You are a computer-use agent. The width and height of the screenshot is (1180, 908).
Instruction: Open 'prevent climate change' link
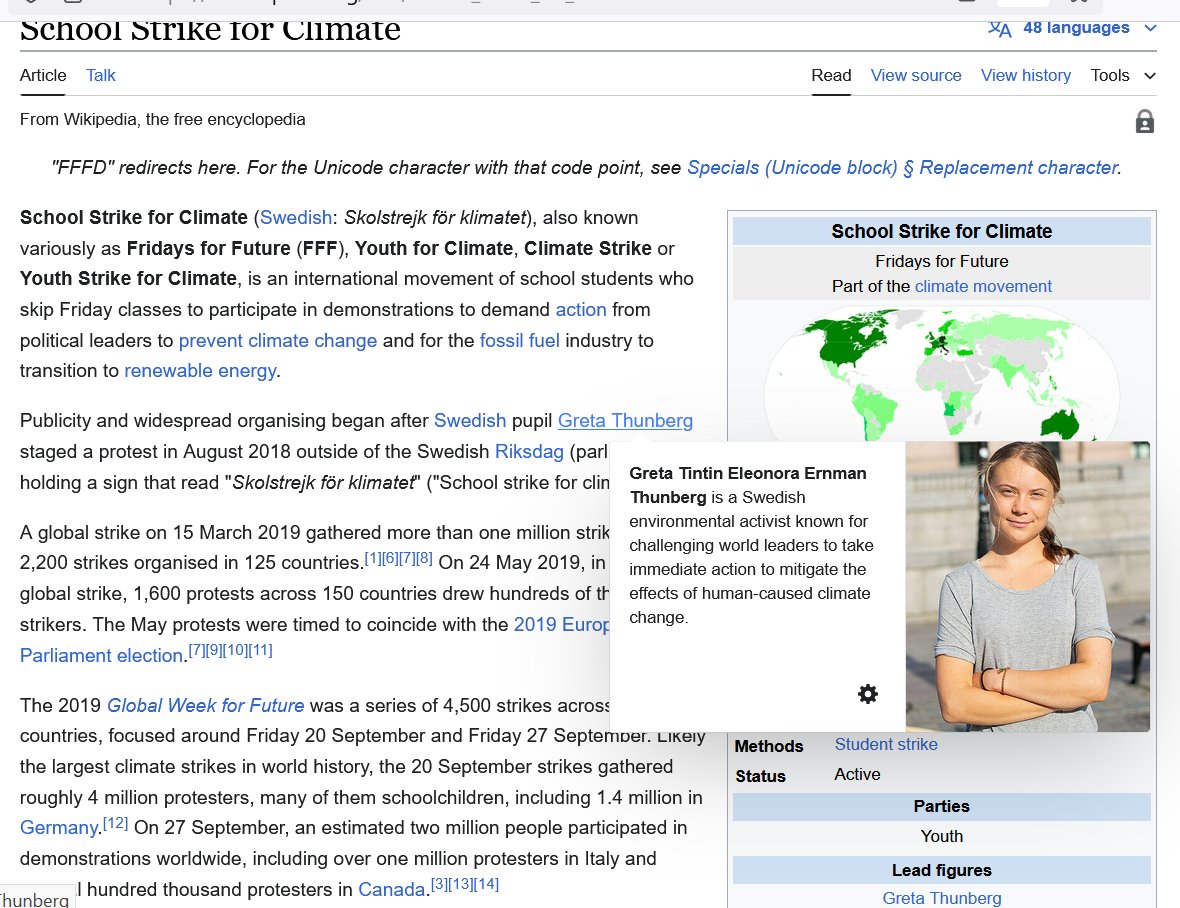coord(278,340)
